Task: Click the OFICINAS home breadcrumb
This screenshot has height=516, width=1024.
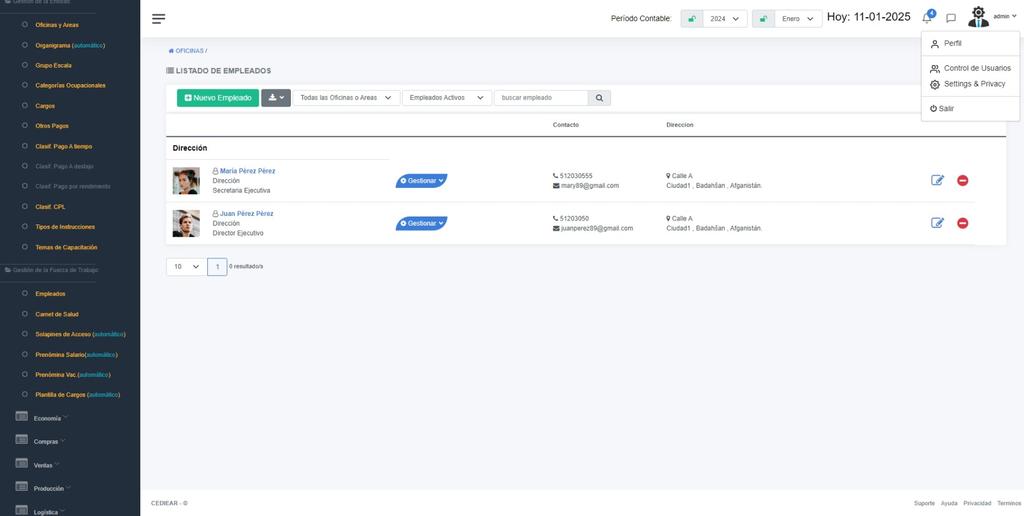Action: pos(188,50)
